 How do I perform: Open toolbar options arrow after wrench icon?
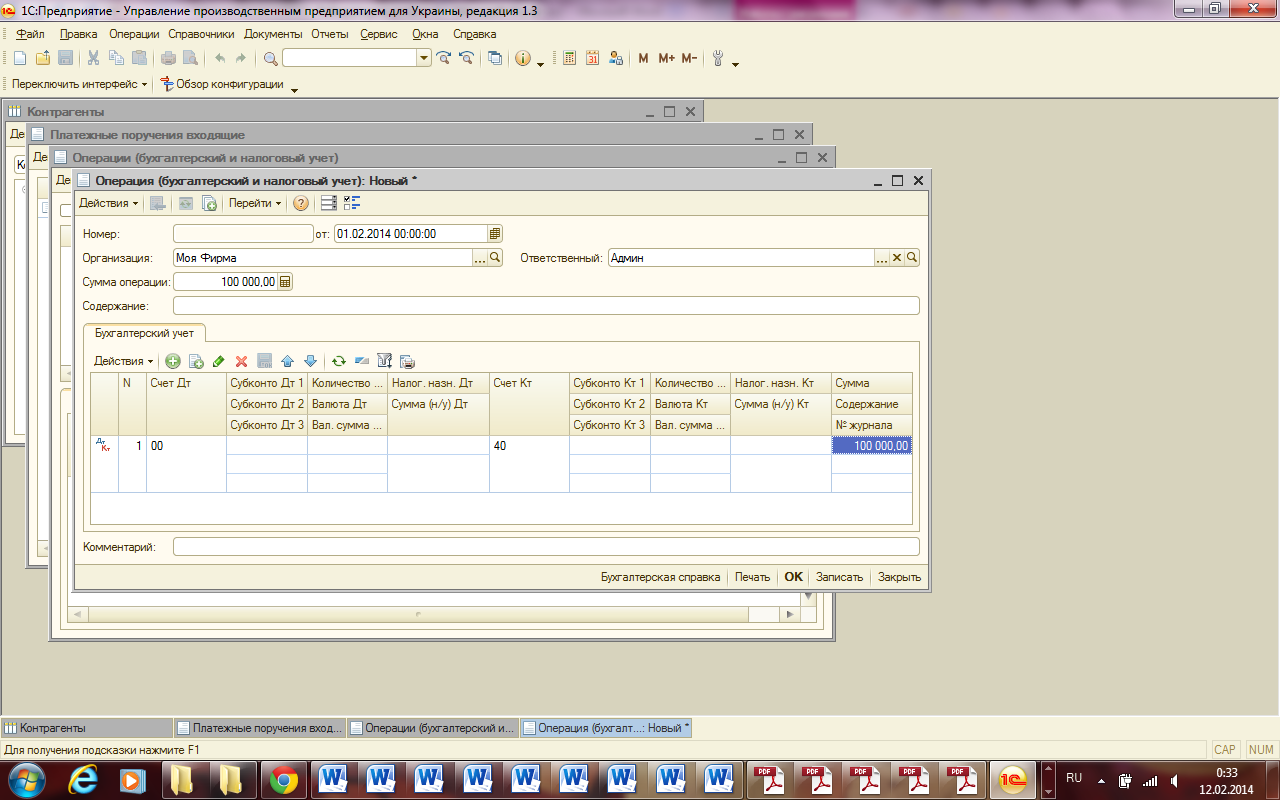pyautogui.click(x=736, y=64)
